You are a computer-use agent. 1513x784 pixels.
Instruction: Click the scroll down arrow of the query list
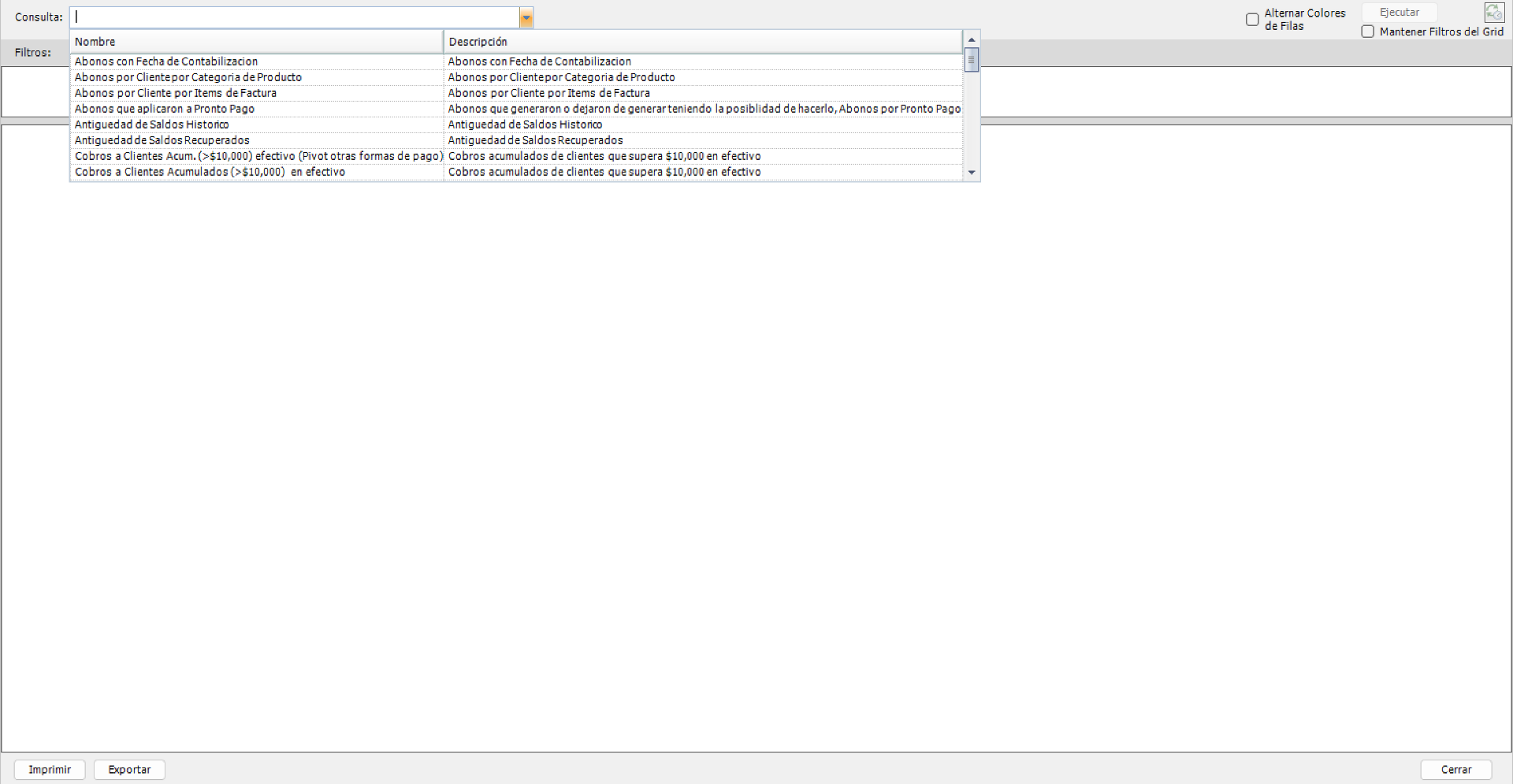click(x=972, y=173)
